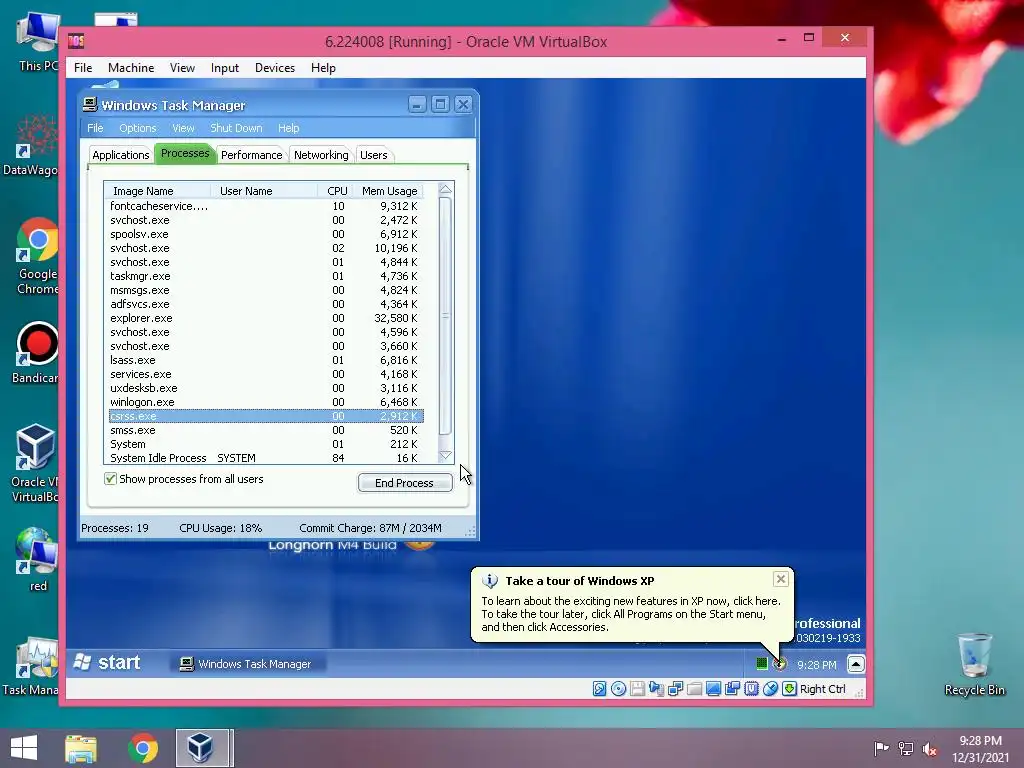
Task: Select the This PC desktop icon
Action: 37,41
